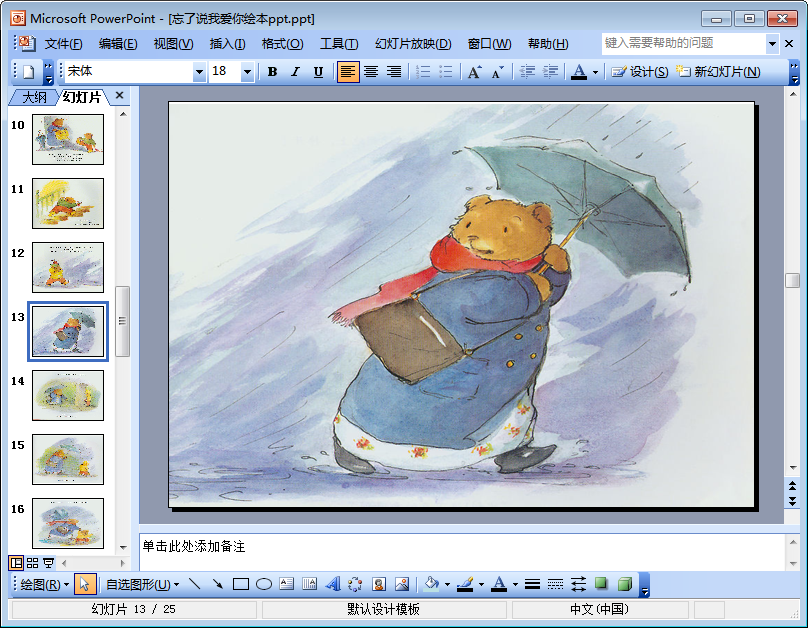Open the 绘图(R) drawing menu
The image size is (808, 628).
point(44,585)
